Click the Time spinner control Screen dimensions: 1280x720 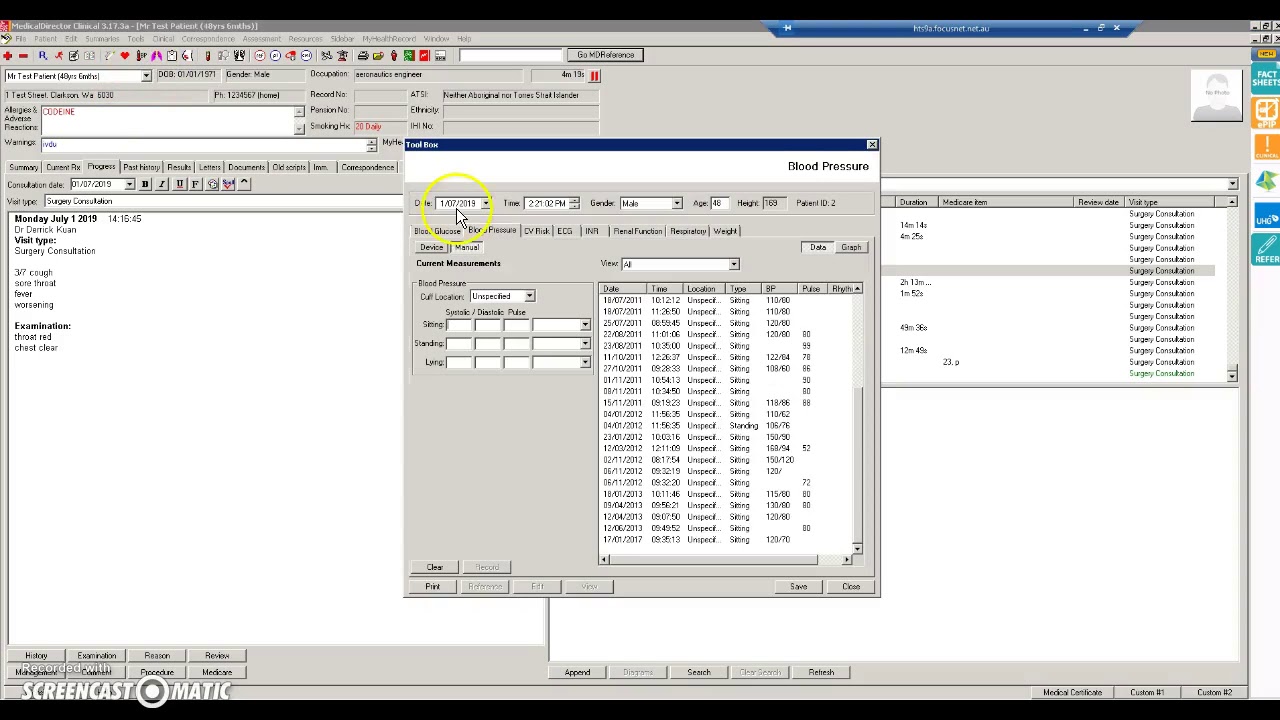tap(574, 204)
